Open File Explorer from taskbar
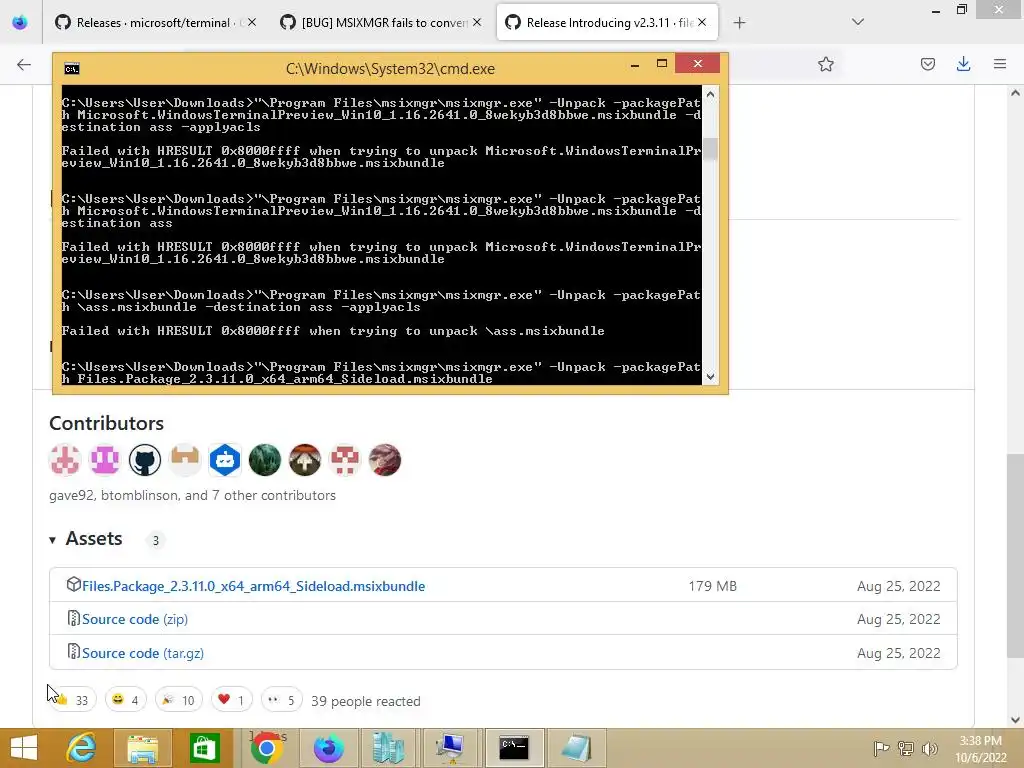 142,748
